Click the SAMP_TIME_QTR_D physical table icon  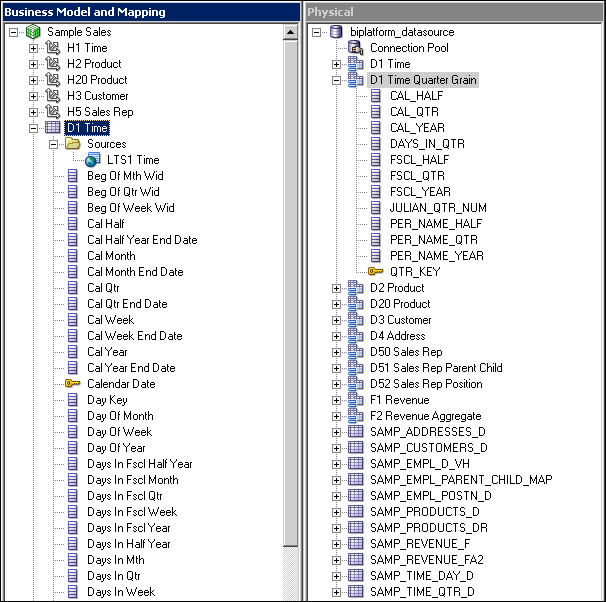(356, 592)
